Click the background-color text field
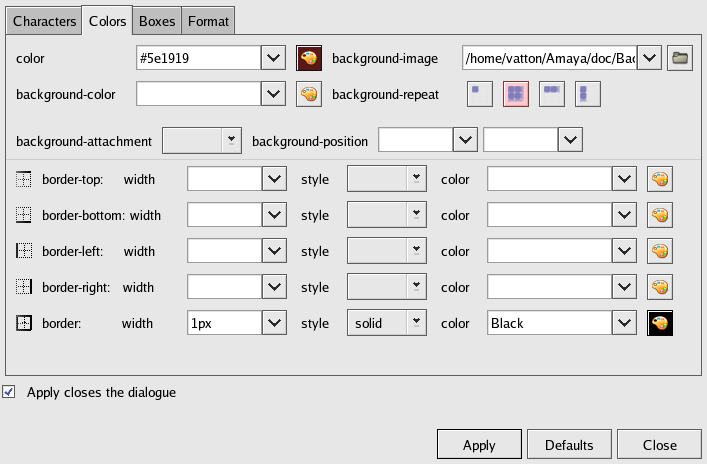Screen dimensions: 707x464 [198, 95]
